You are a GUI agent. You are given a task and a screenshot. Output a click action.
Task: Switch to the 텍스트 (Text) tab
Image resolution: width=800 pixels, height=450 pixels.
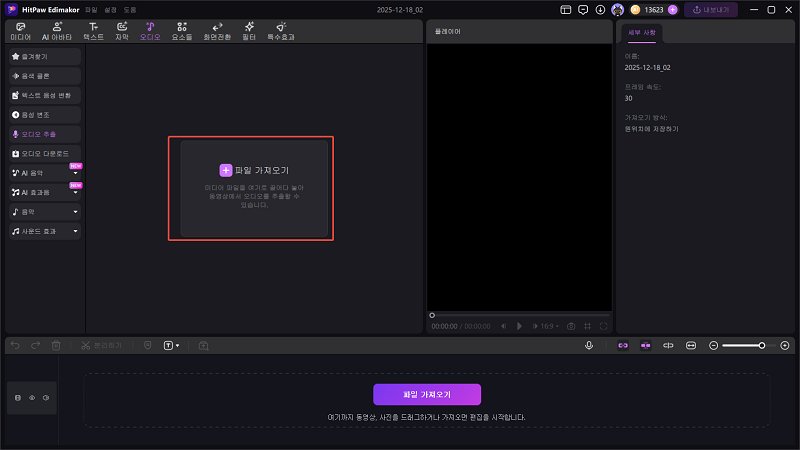pos(93,31)
